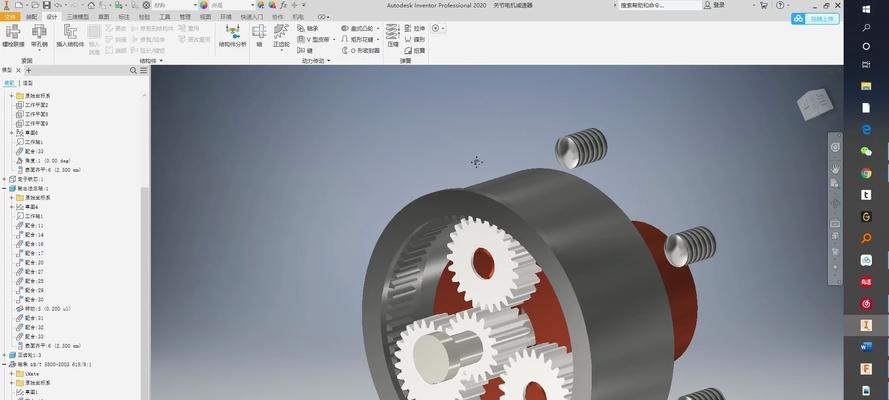Screen dimensions: 889x400
Task: Choose the V型皮带 V-belts tool
Action: point(314,40)
